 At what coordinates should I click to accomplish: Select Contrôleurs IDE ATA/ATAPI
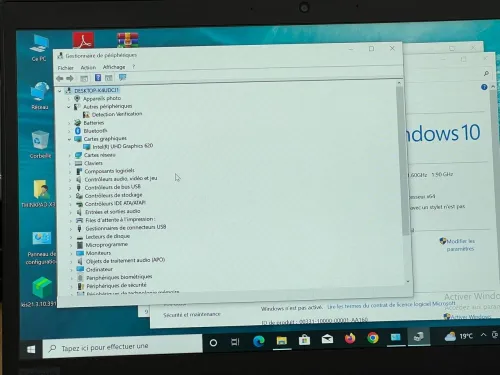pyautogui.click(x=115, y=203)
